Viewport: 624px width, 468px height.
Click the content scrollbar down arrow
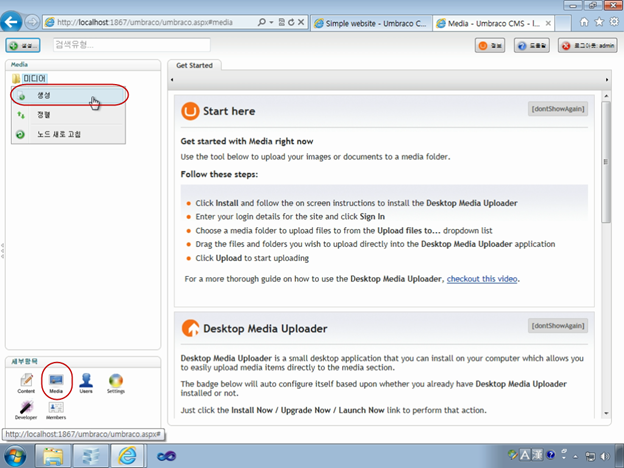(606, 413)
